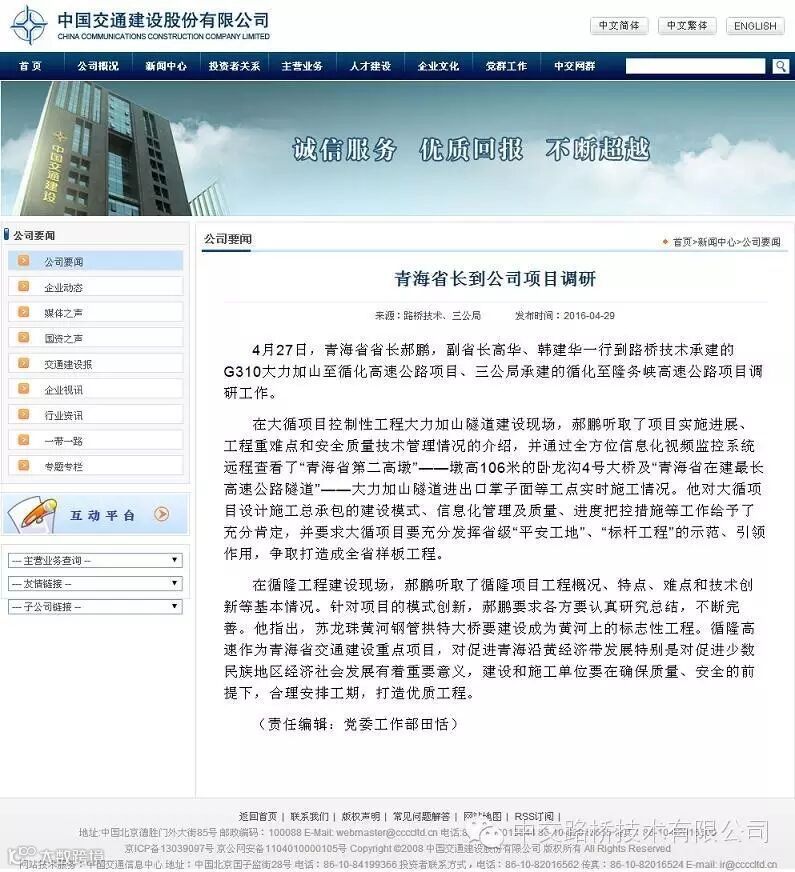Select 一带一路 in sidebar
The image size is (795, 872).
click(95, 440)
